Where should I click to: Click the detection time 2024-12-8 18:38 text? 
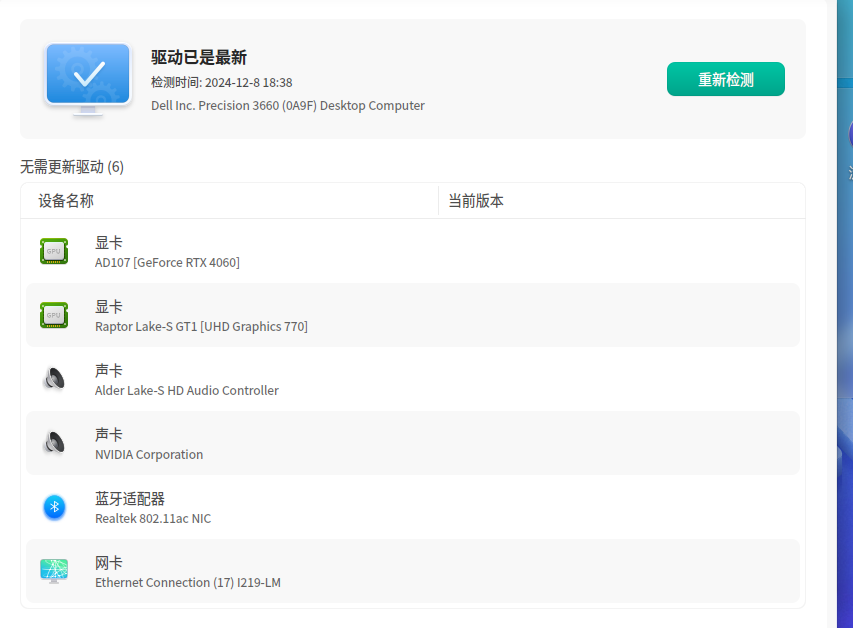[x=221, y=82]
